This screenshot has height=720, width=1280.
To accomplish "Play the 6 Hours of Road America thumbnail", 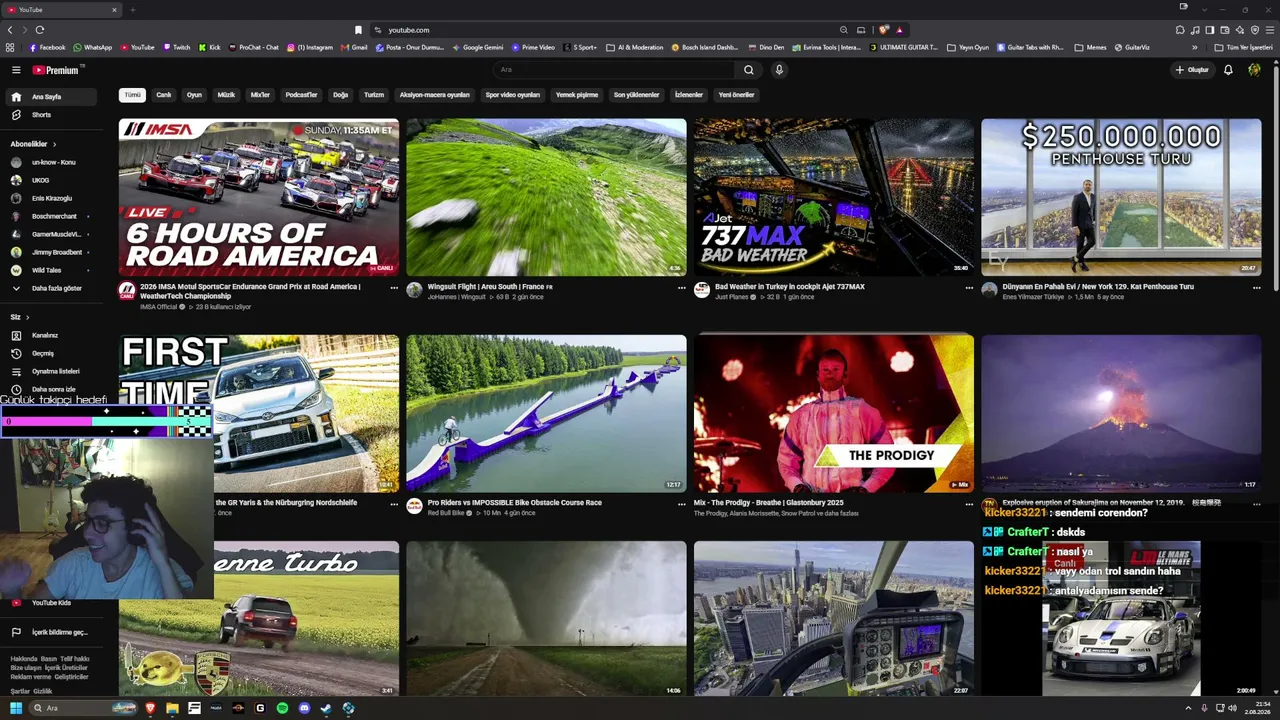I will (x=259, y=198).
